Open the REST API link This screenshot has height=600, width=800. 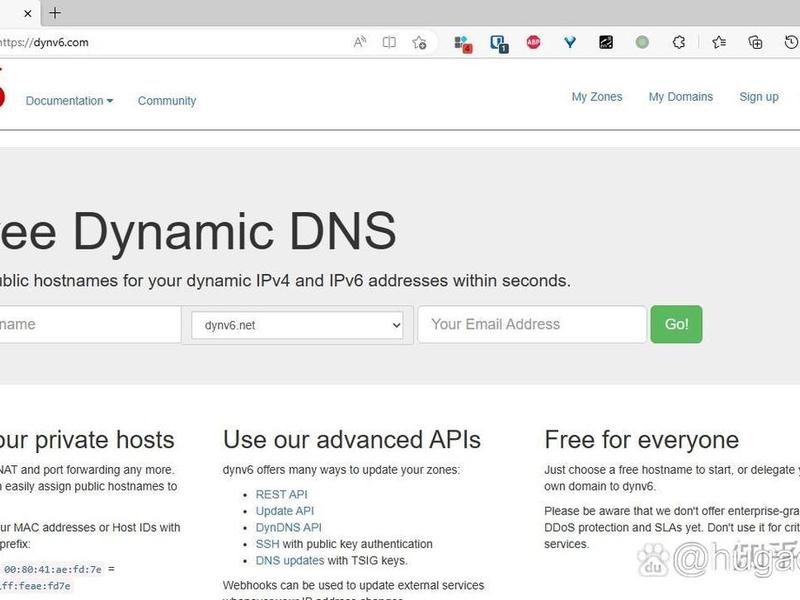281,494
